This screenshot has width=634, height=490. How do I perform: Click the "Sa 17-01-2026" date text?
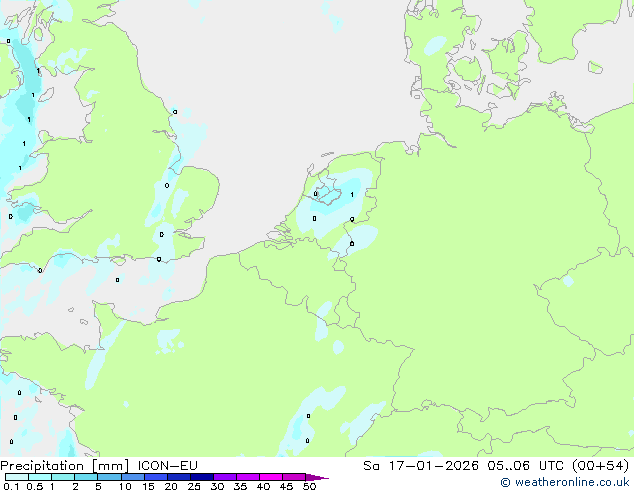(x=421, y=466)
